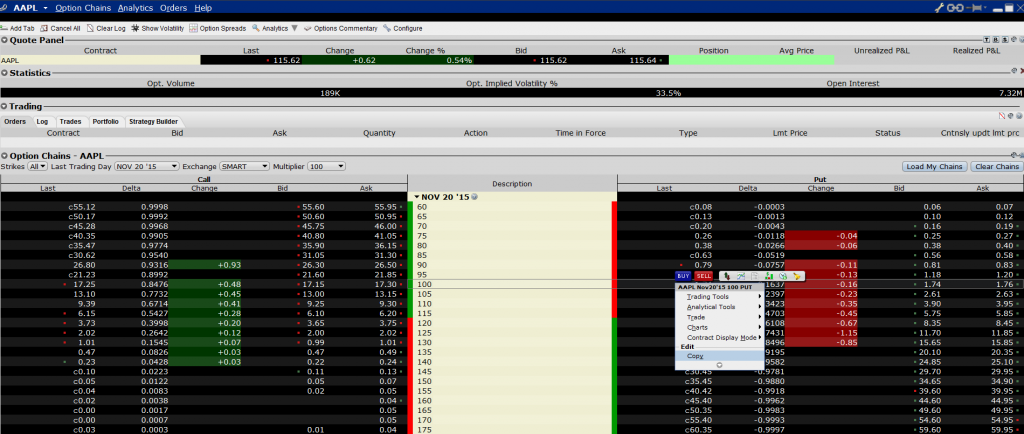Click the info icon next to NOV 20 '15

(x=474, y=196)
